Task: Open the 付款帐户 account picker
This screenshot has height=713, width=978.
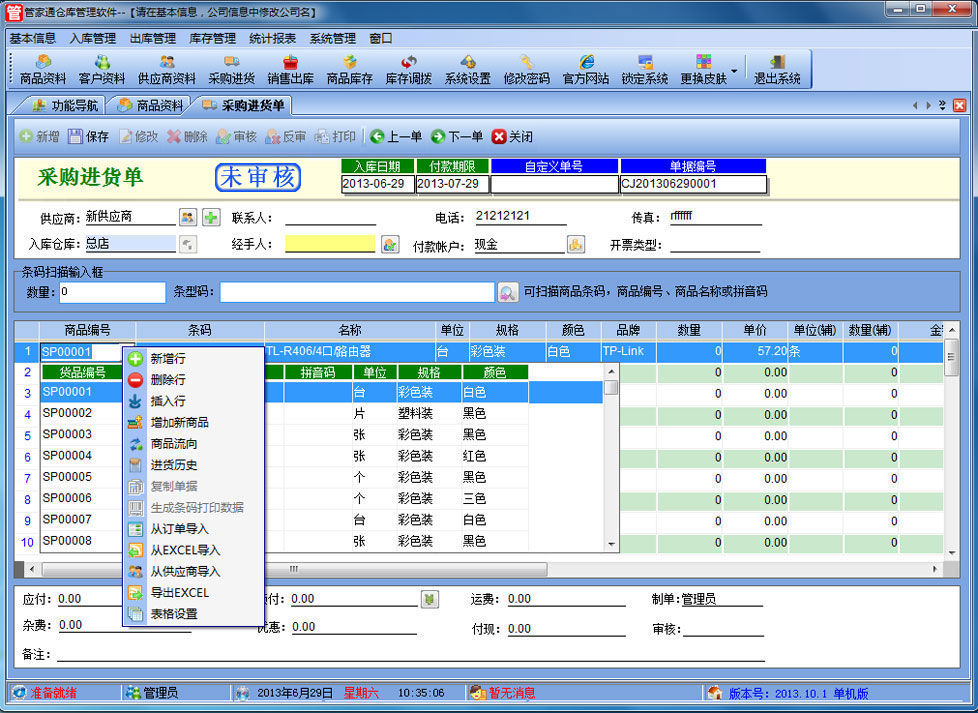Action: 576,244
